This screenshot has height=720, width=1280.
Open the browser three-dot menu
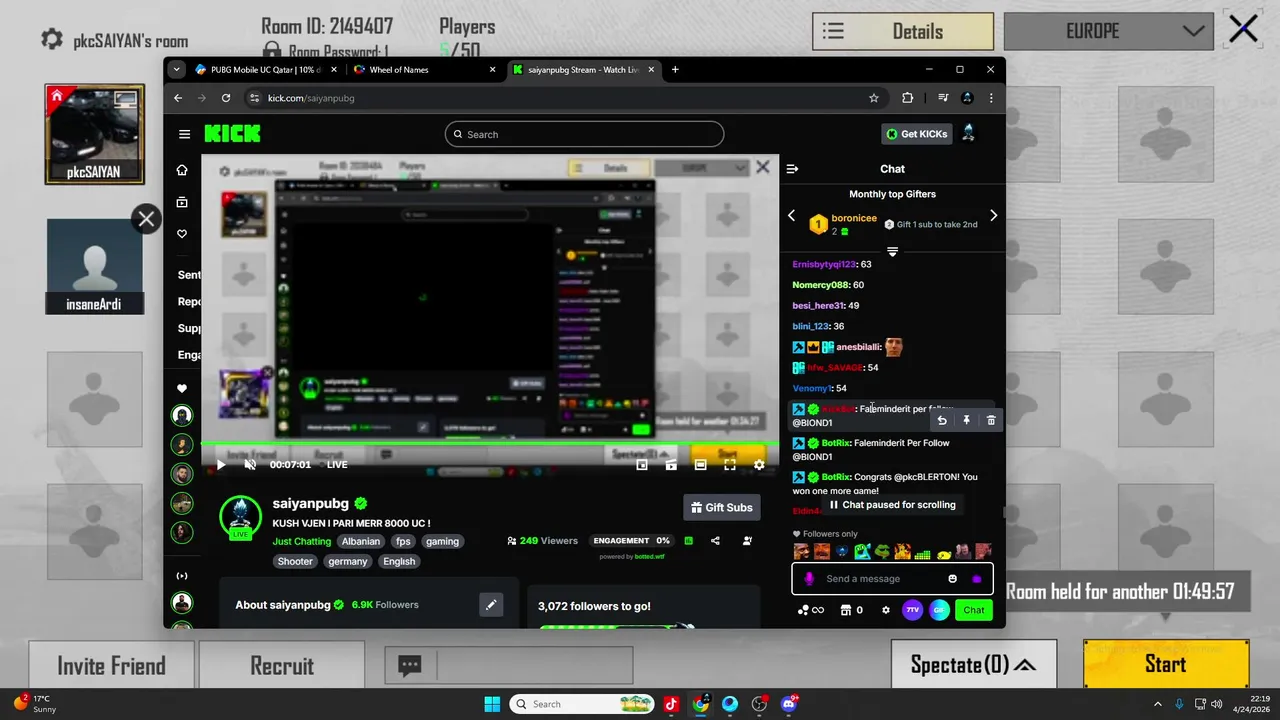click(991, 98)
